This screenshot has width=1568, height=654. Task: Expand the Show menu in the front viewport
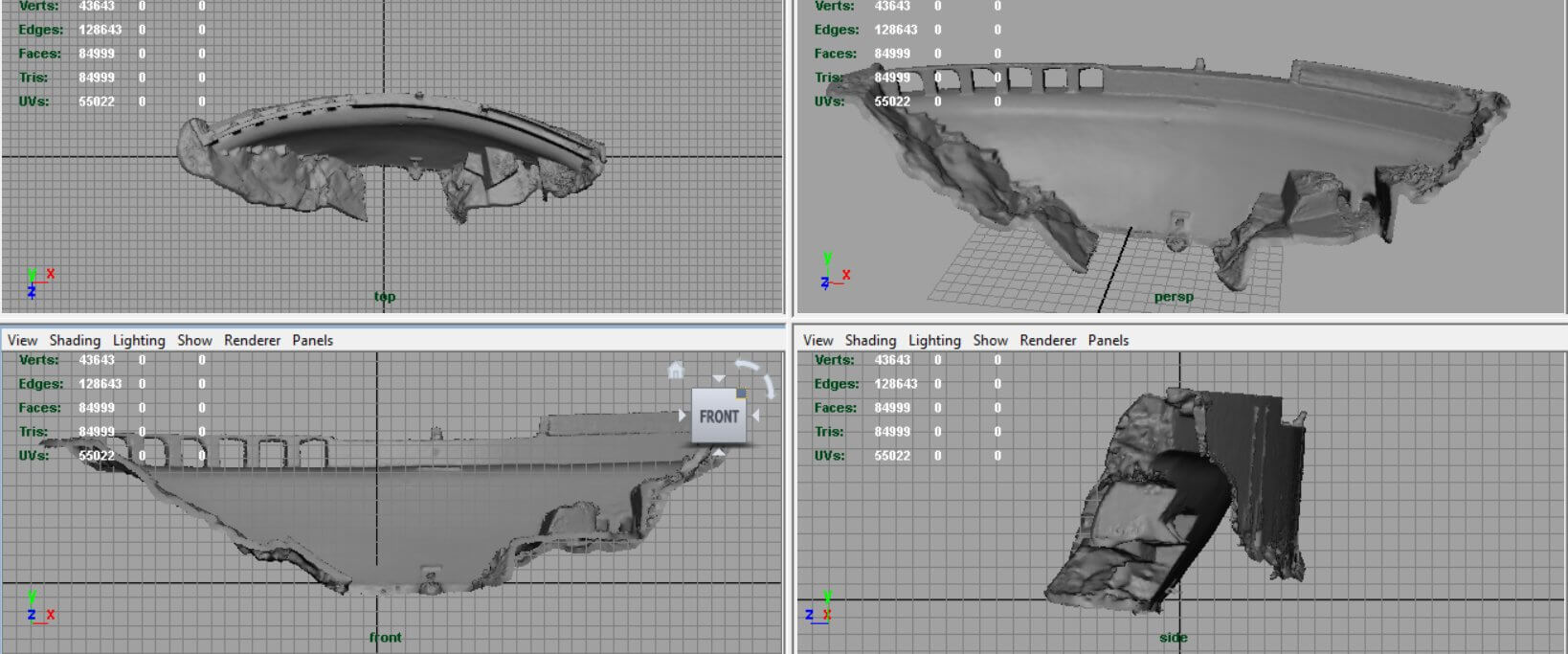(x=194, y=340)
